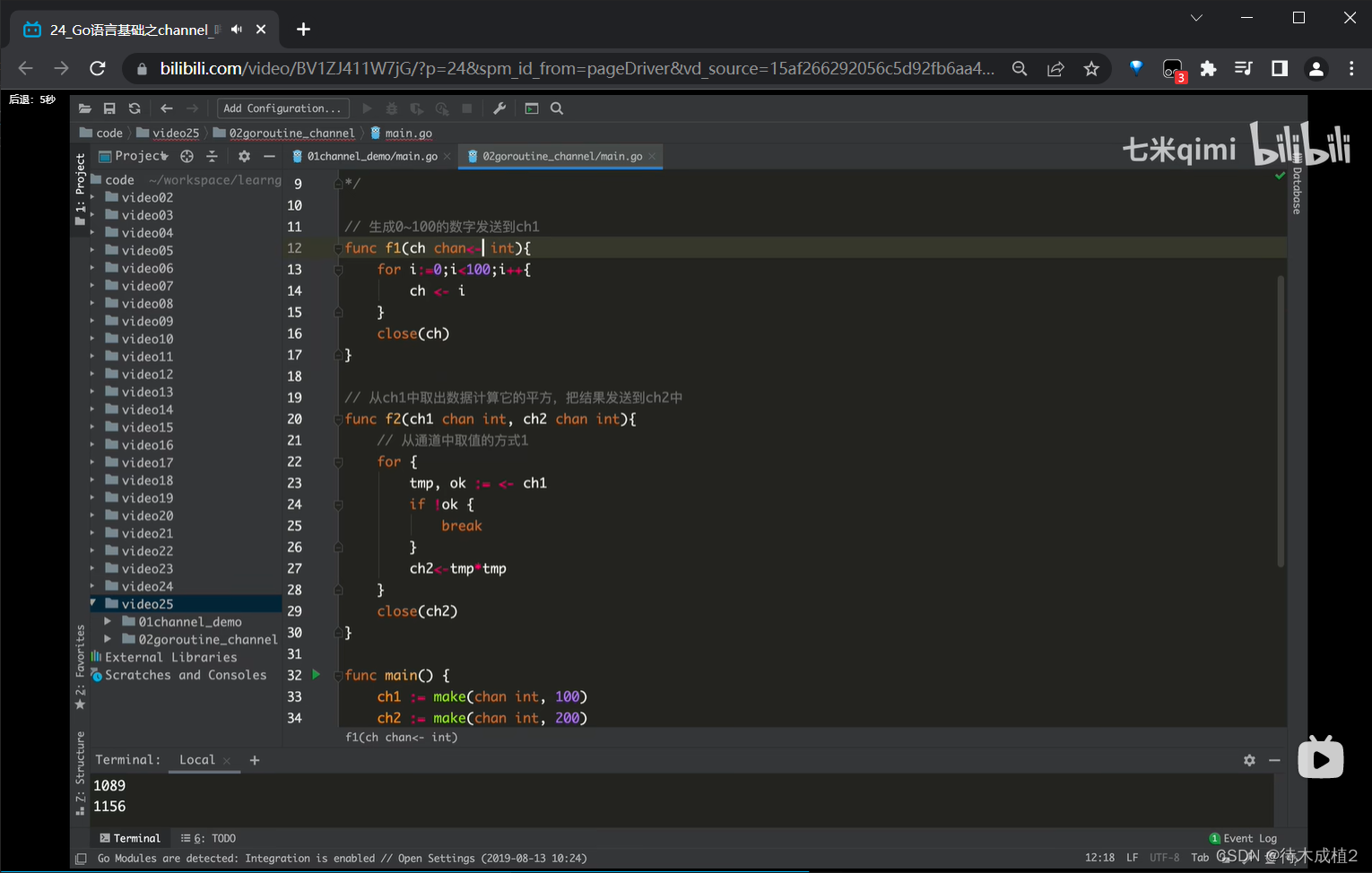Click the Project Structure window icon
Viewport: 1372px width, 873px height.
point(532,108)
